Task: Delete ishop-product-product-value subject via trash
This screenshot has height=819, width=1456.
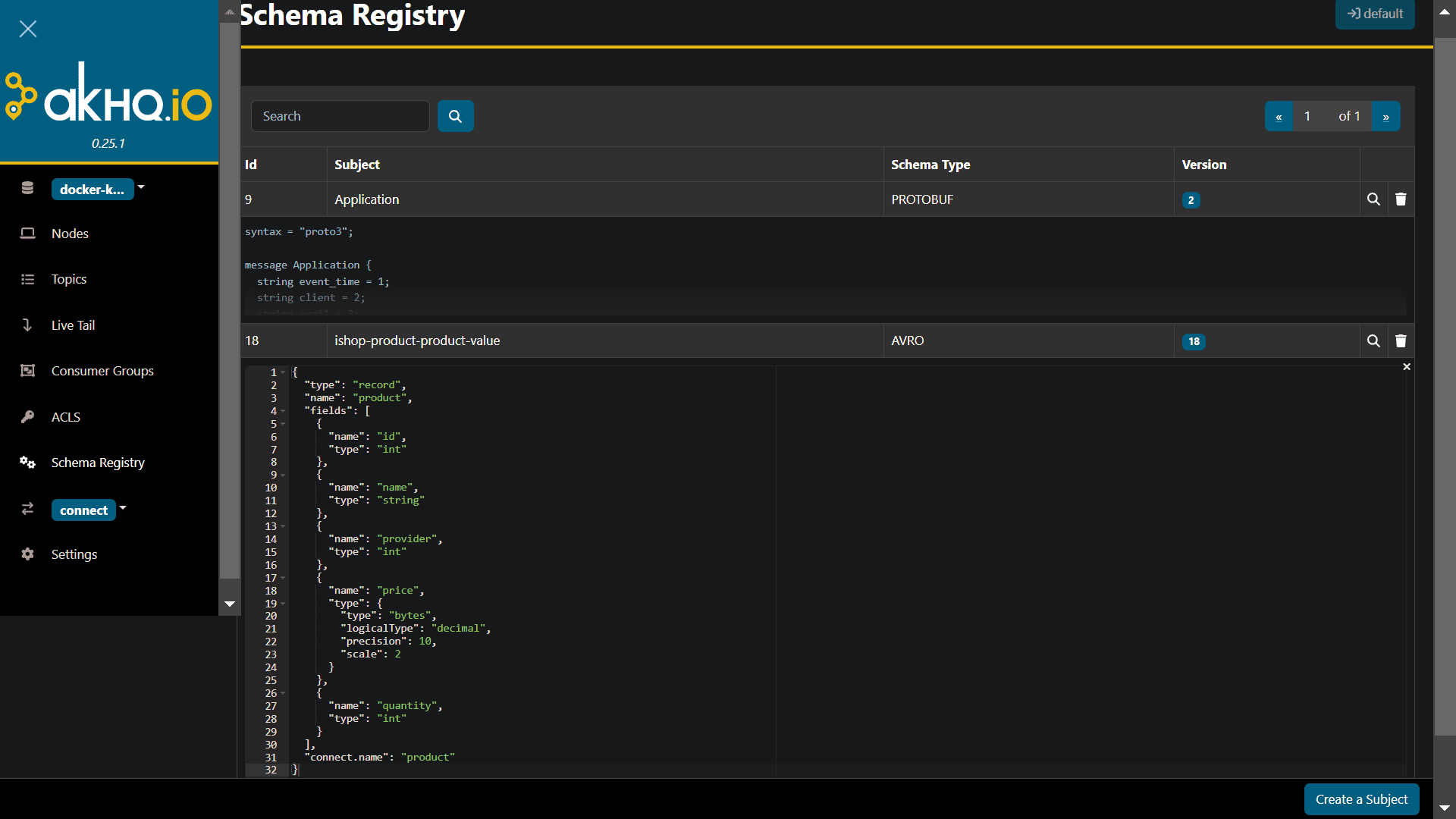Action: [1401, 341]
